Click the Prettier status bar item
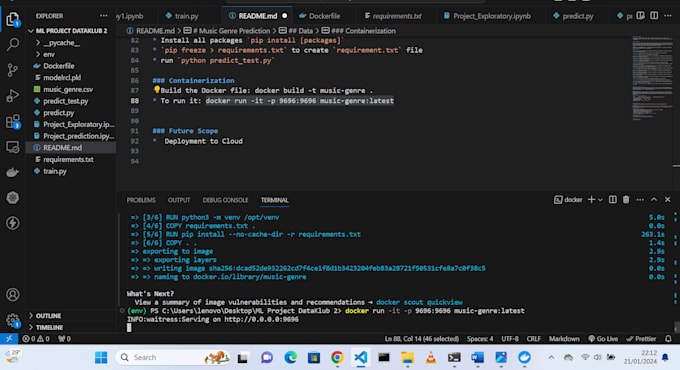The width and height of the screenshot is (680, 370). 641,339
